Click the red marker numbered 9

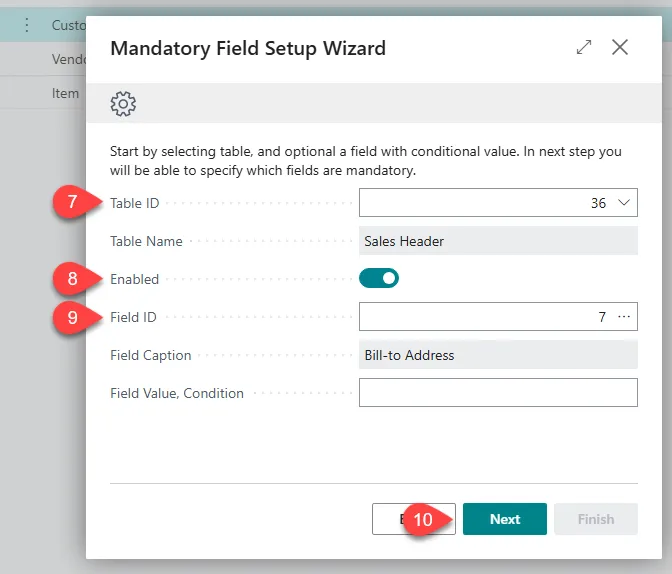[x=72, y=317]
